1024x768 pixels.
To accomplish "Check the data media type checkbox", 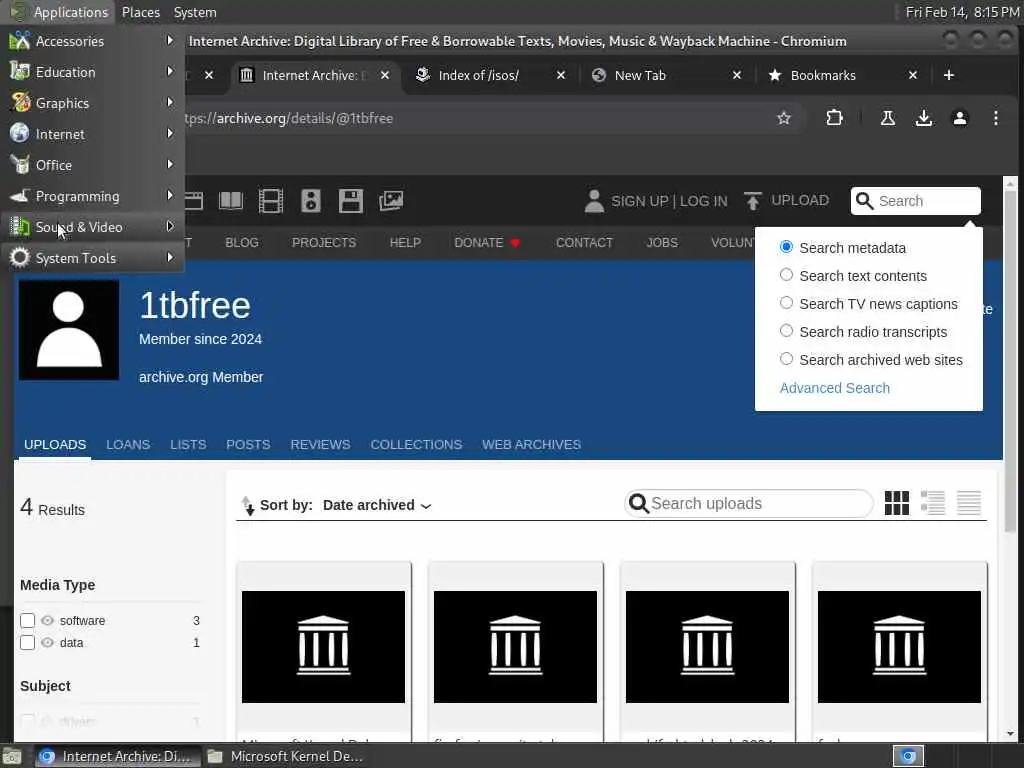I will pos(27,643).
